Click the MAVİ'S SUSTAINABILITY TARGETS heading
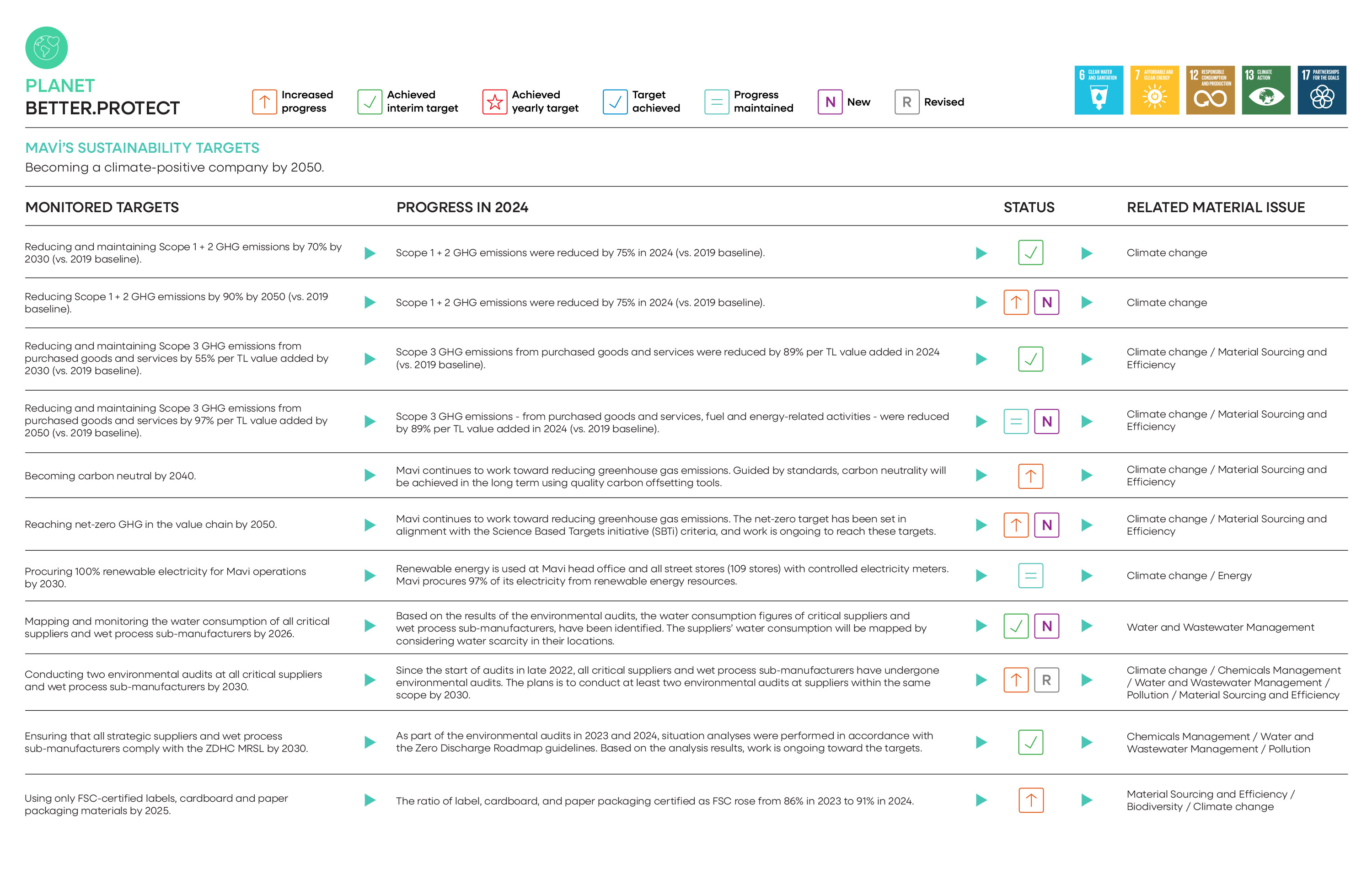 point(142,148)
